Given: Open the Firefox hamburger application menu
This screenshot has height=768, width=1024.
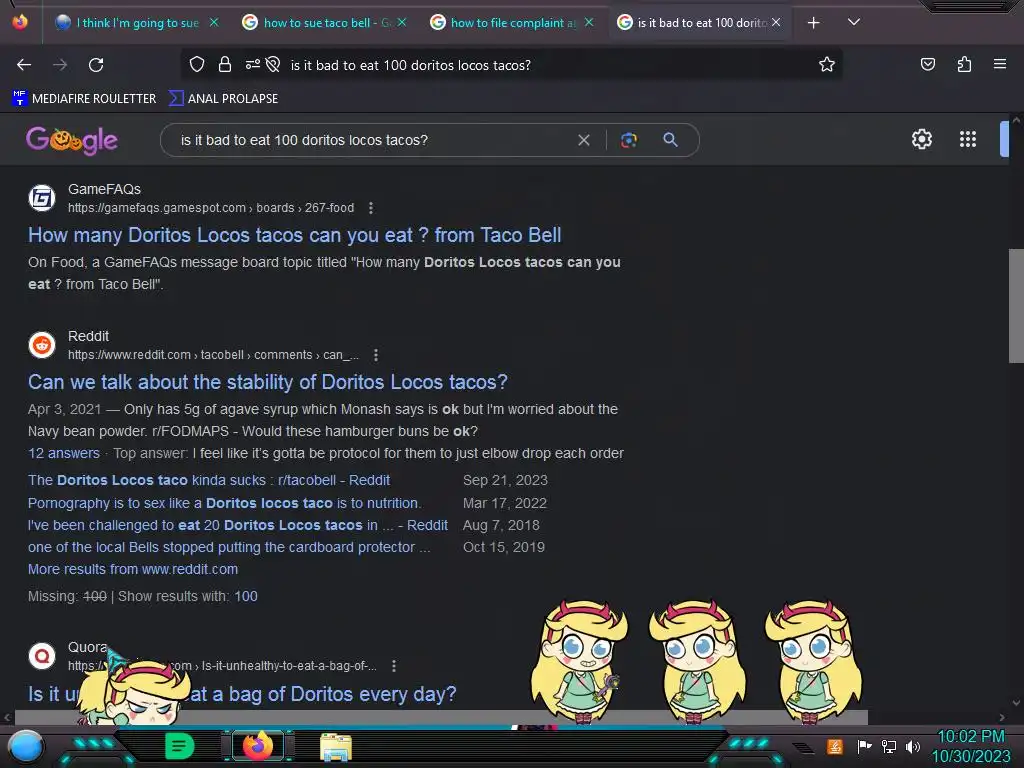Looking at the screenshot, I should 999,64.
